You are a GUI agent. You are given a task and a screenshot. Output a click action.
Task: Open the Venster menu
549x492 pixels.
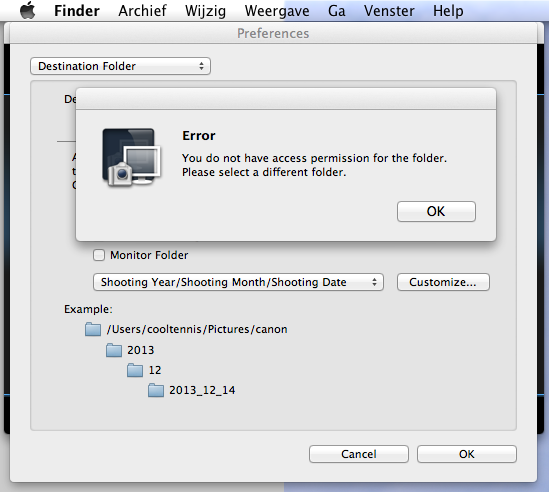pos(389,11)
